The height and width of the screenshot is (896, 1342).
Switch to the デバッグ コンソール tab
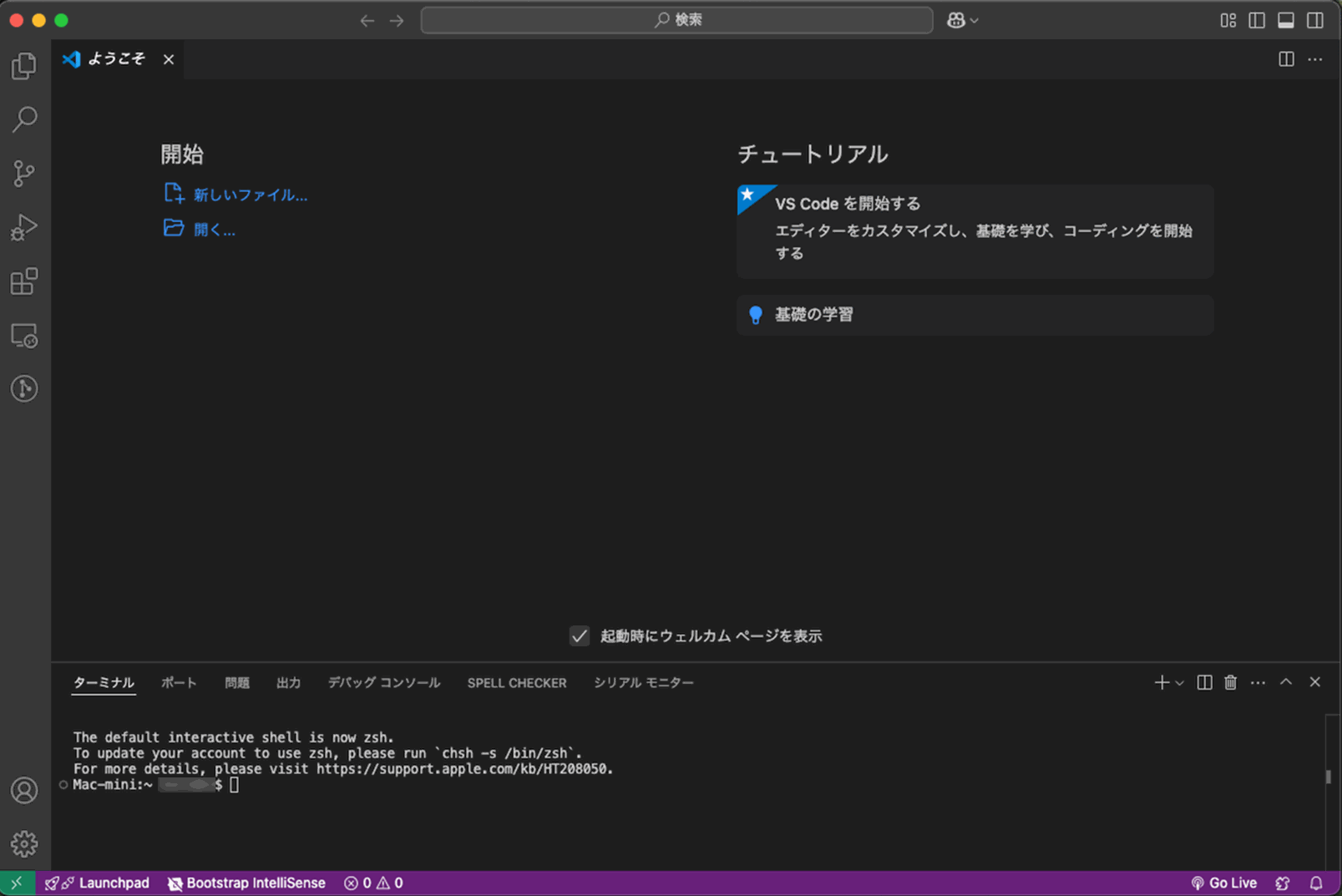384,683
